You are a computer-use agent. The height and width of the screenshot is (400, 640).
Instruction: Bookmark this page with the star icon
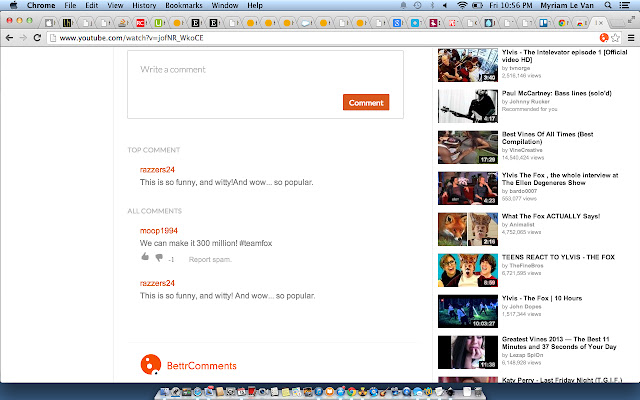click(616, 38)
